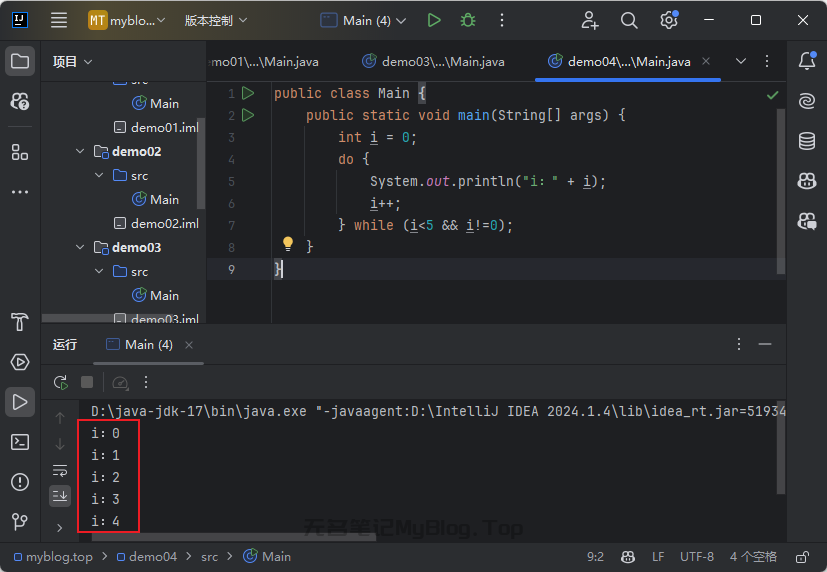Image resolution: width=827 pixels, height=572 pixels.
Task: Open the Structure tool window icon
Action: 20,152
